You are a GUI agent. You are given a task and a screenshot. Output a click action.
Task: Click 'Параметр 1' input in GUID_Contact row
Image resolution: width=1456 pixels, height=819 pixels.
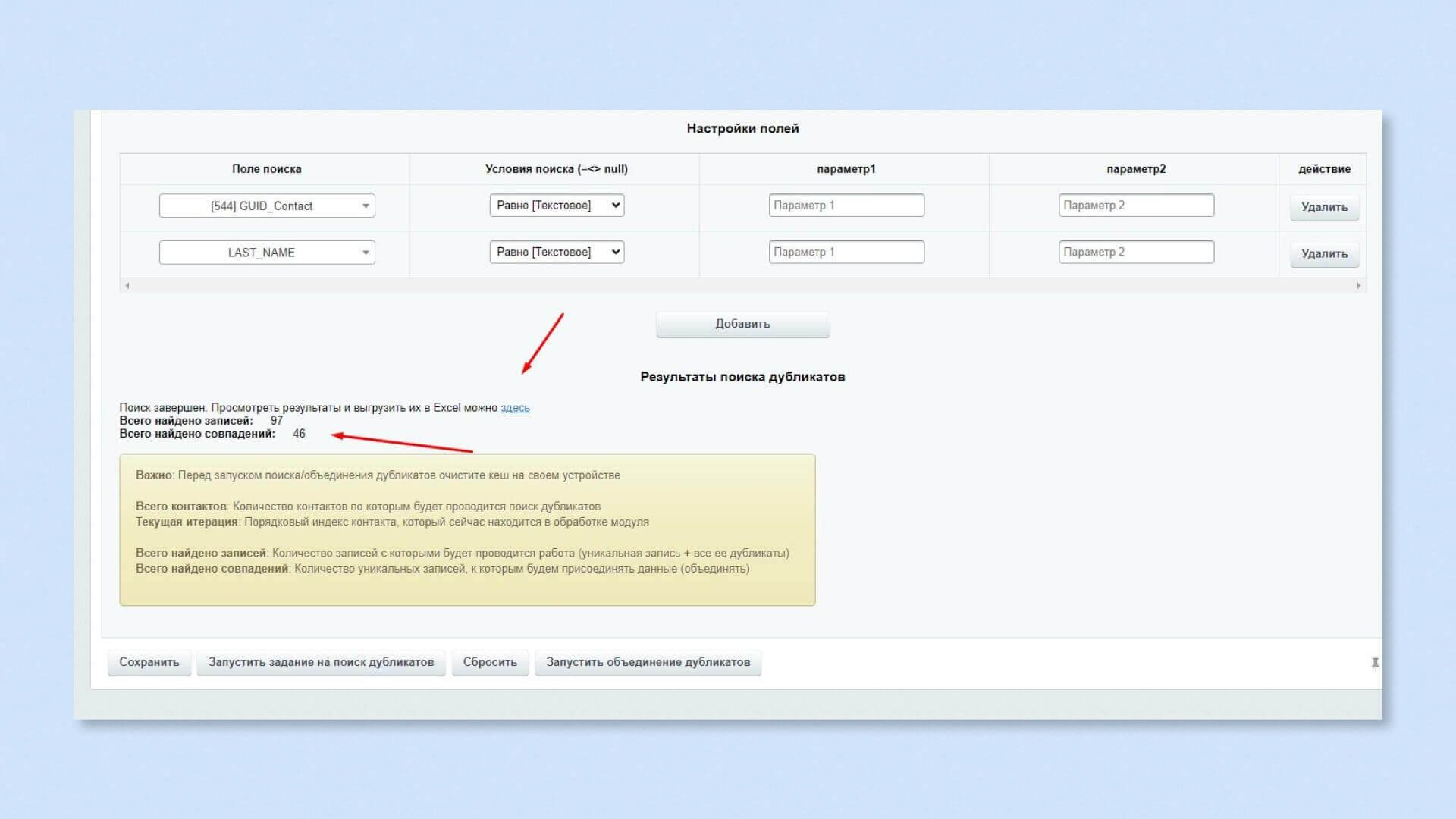tap(846, 206)
